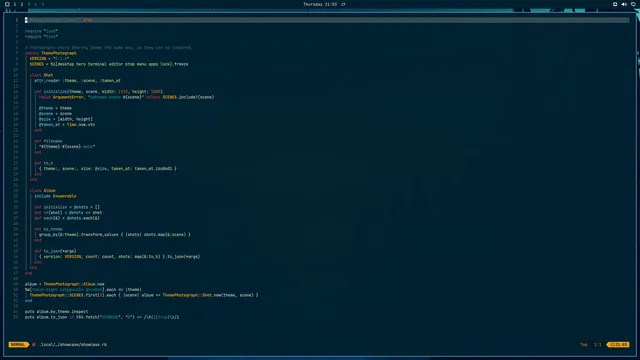Click the update refresh icon beside clock
640x360 pixels.
click(x=343, y=4)
